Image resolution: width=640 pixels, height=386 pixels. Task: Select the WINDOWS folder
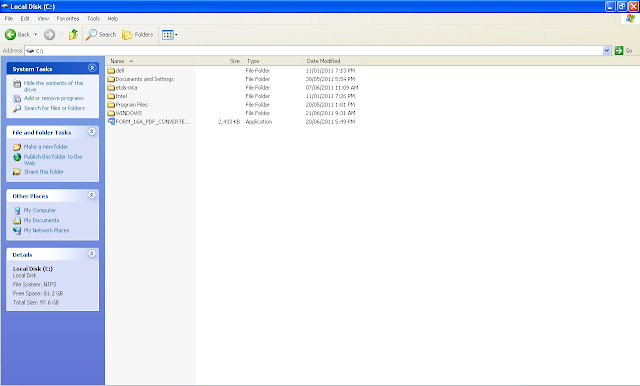pos(129,113)
